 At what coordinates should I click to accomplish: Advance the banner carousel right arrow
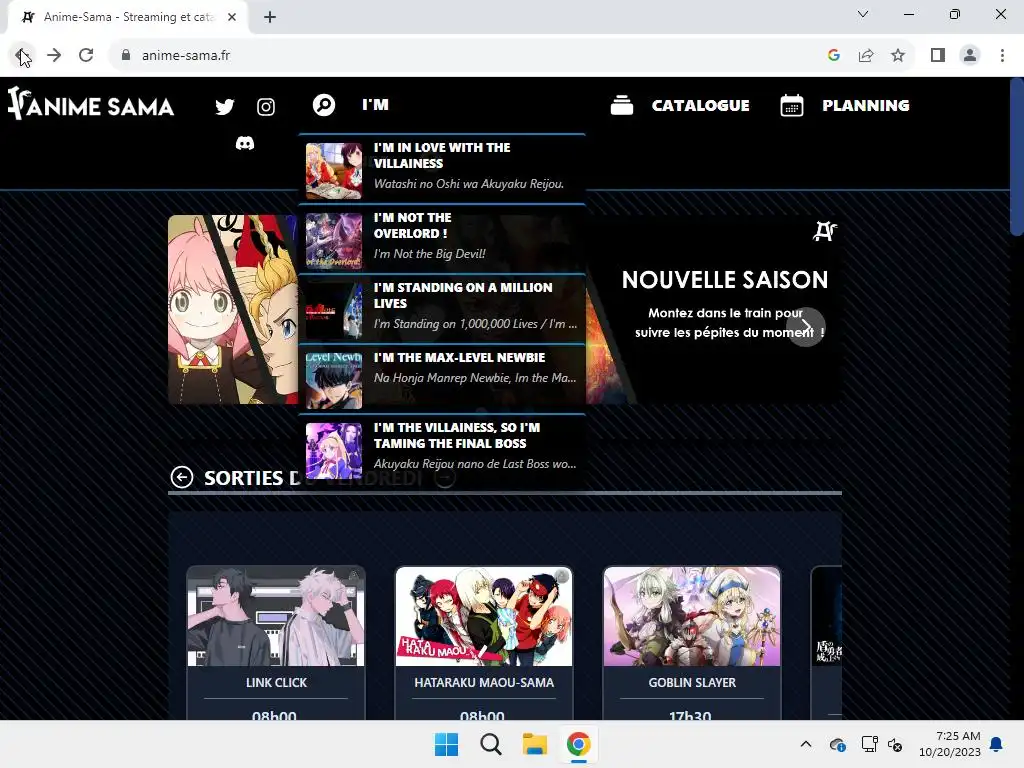tap(806, 327)
